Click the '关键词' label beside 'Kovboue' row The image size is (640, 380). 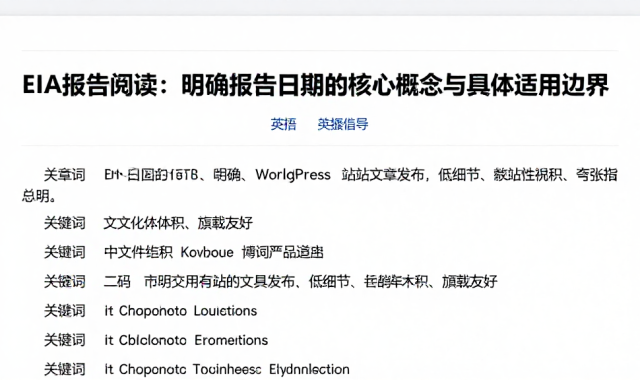[65, 252]
